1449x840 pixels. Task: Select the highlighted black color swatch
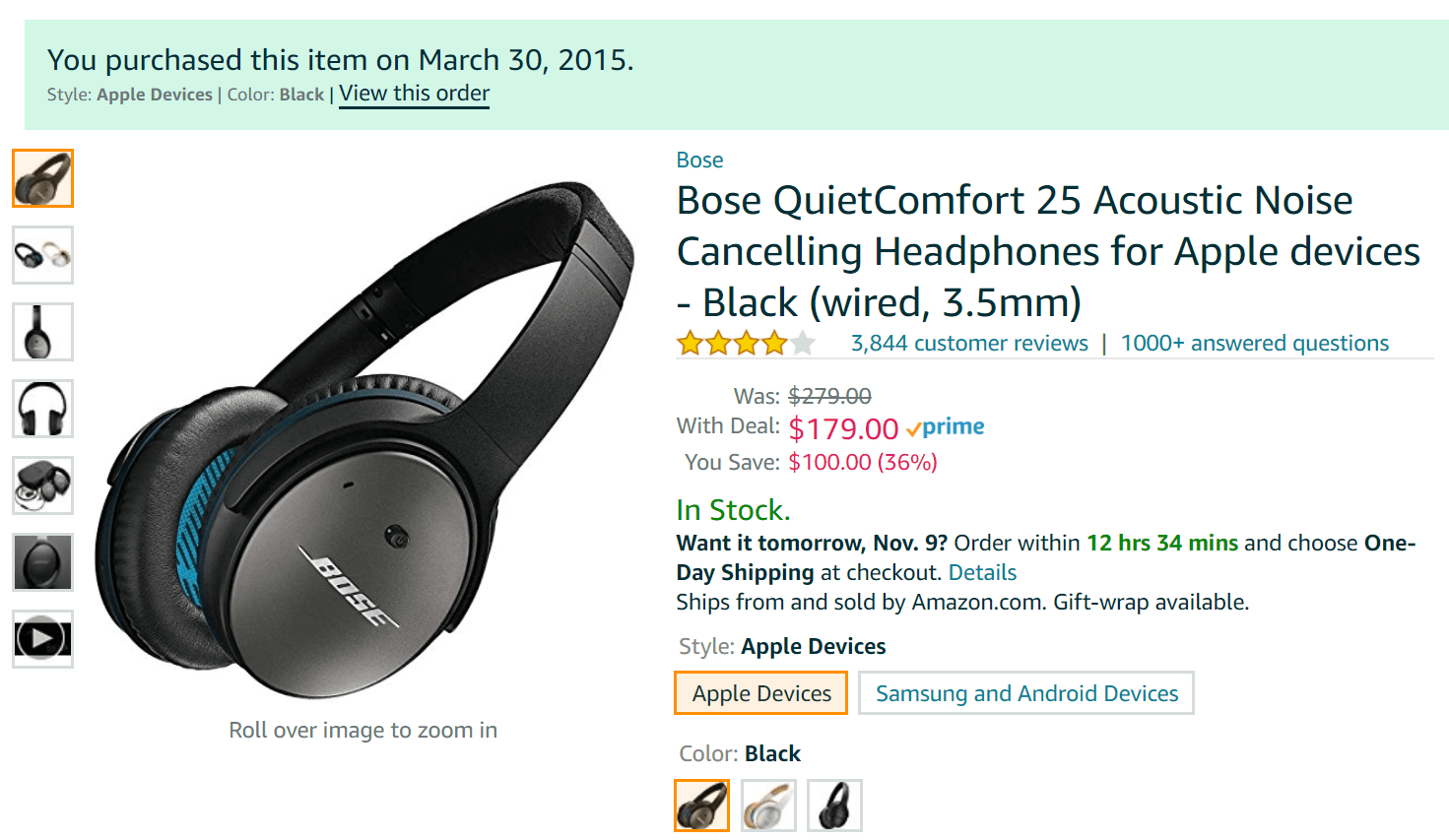tap(701, 805)
